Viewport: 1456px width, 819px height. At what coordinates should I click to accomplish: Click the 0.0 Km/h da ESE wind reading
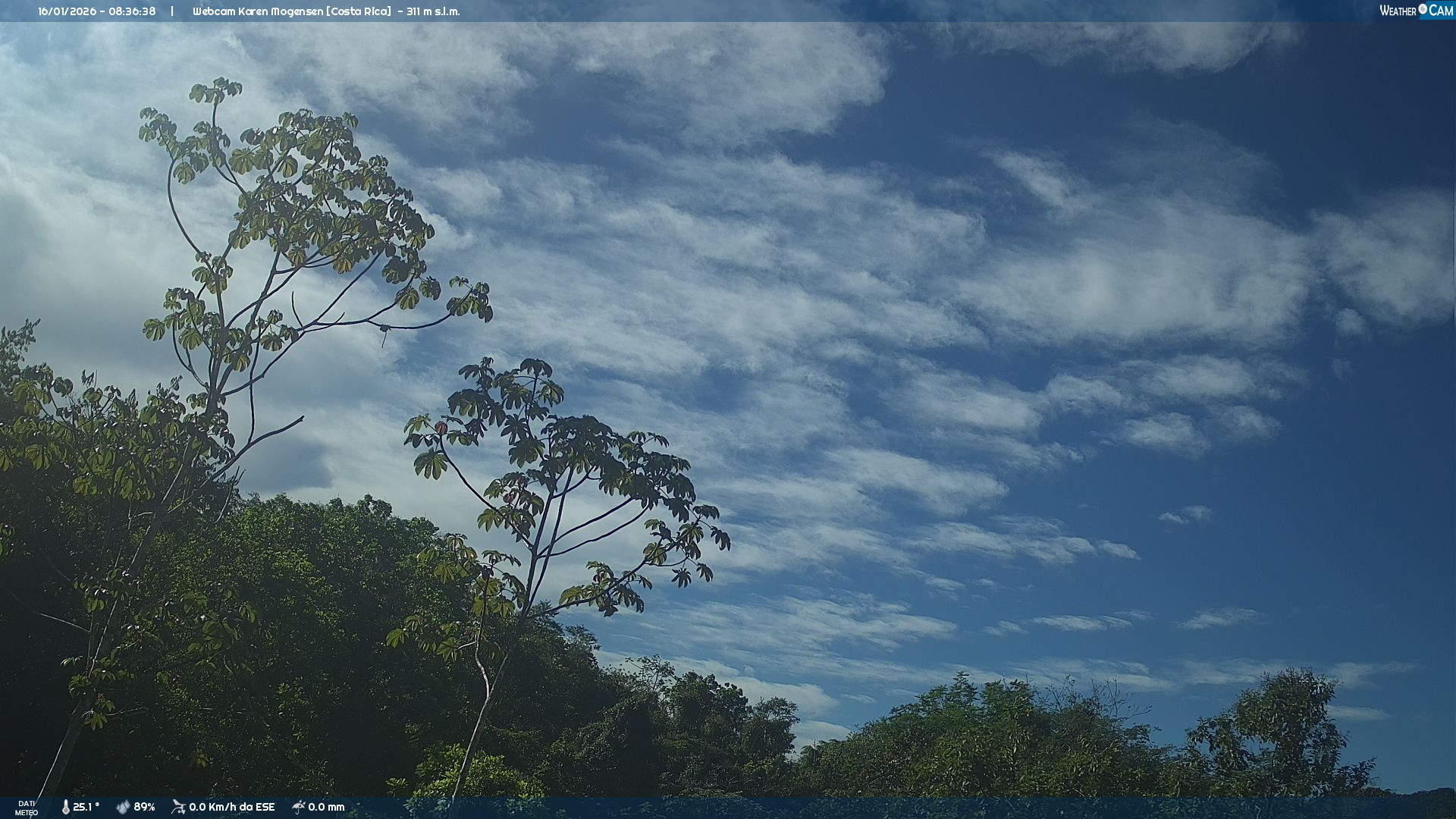[231, 807]
